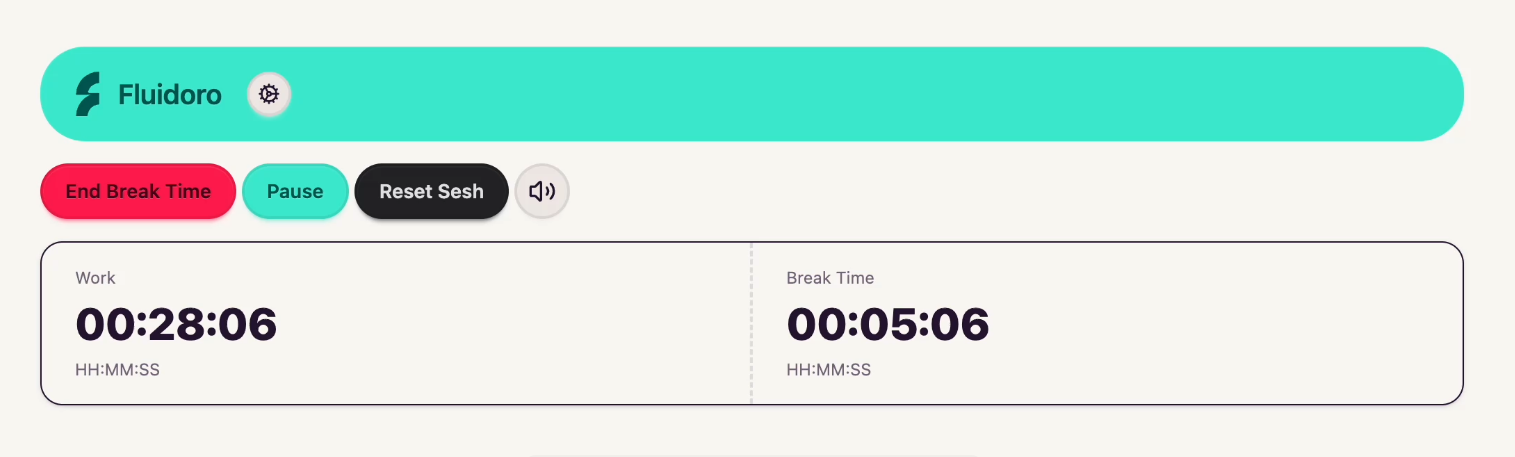Screen dimensions: 1515x457
Task: Click HH:MM:SS label under Work timer
Action: click(x=117, y=370)
